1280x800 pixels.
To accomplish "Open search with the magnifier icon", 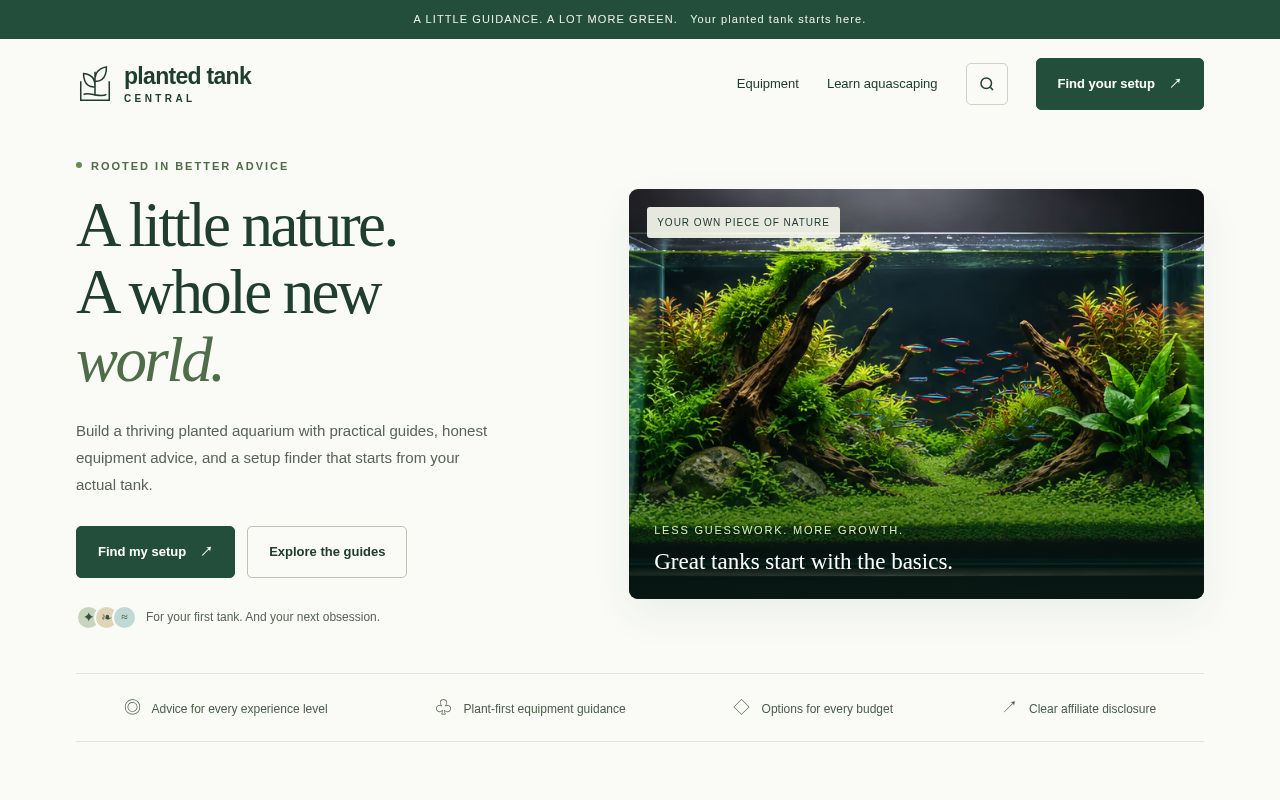I will (x=987, y=84).
